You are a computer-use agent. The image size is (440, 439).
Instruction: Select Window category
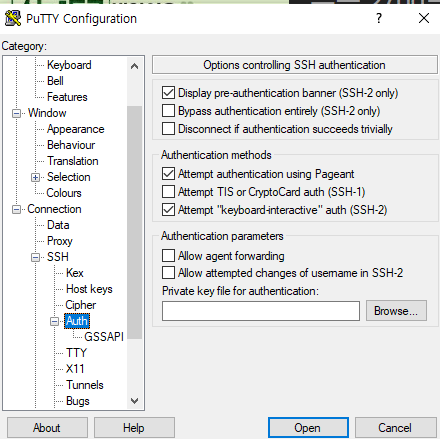tap(47, 113)
